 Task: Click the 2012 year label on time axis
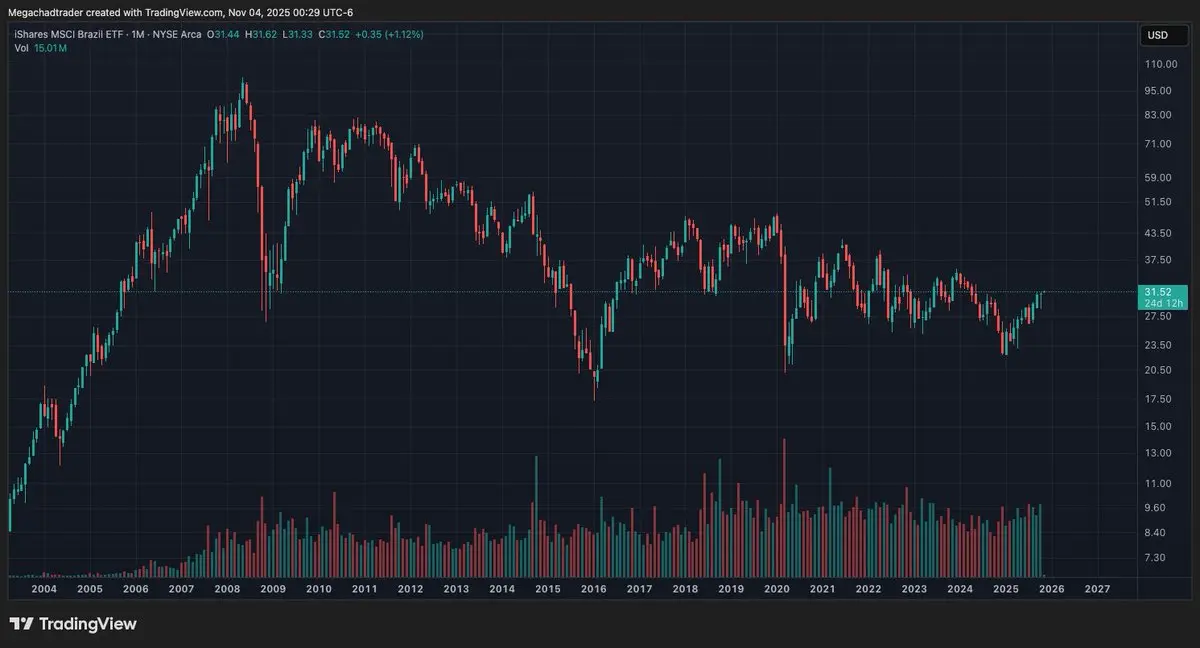coord(410,590)
